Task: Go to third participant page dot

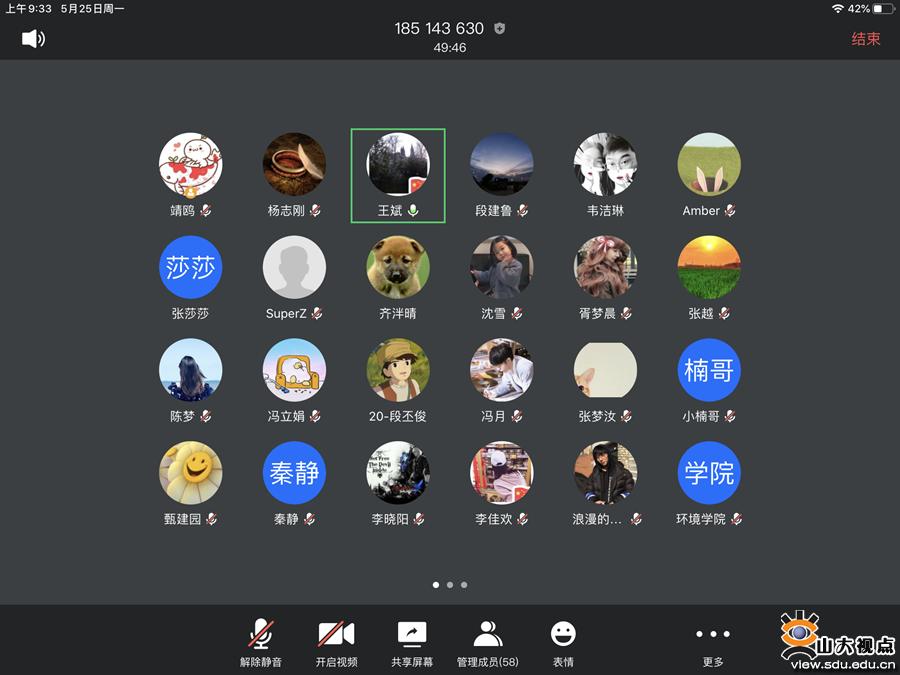Action: (464, 585)
